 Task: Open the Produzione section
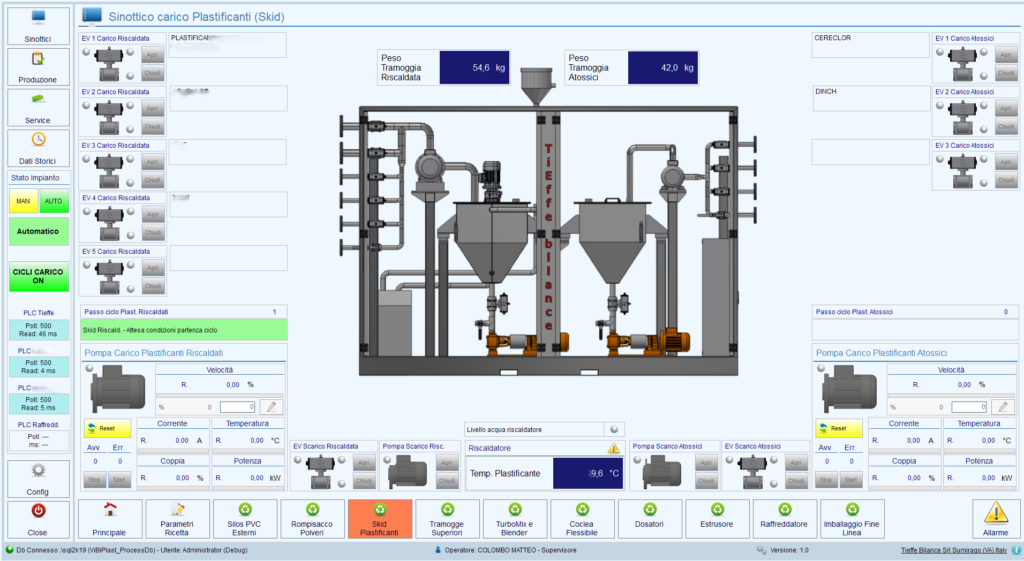point(38,67)
